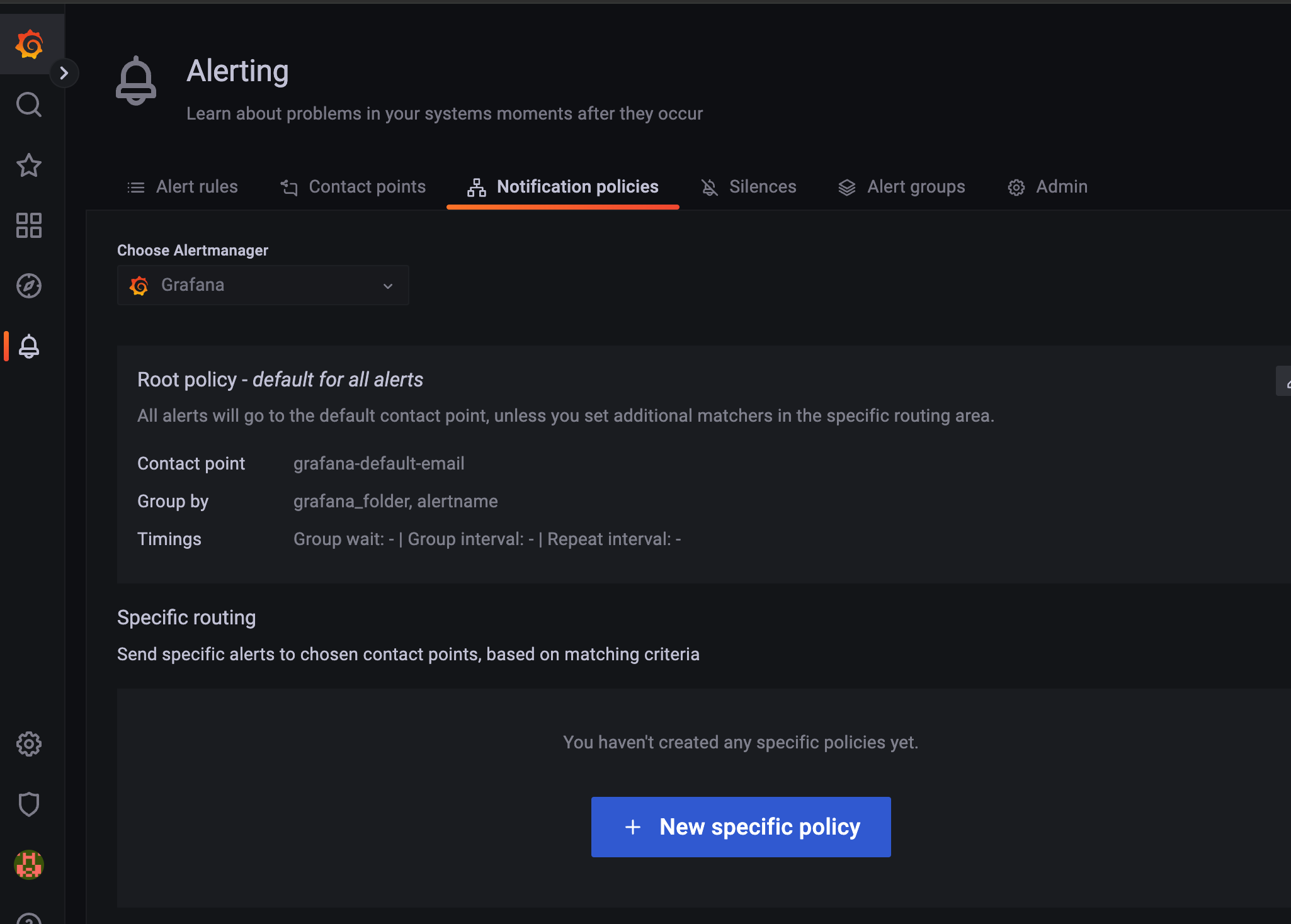
Task: Open the Silences tab
Action: [749, 187]
